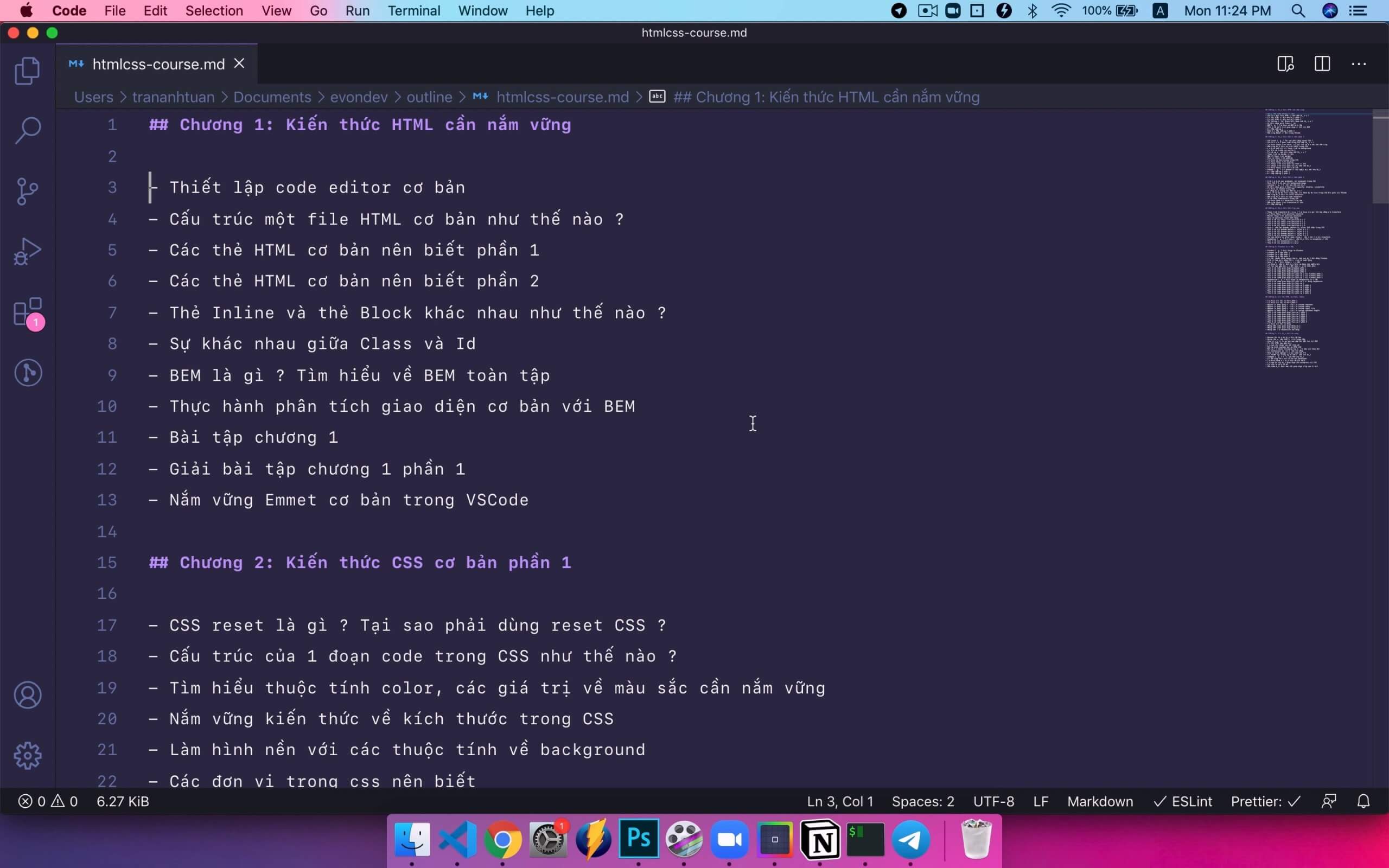The height and width of the screenshot is (868, 1389).
Task: Split the editor to the right
Action: coord(1322,63)
